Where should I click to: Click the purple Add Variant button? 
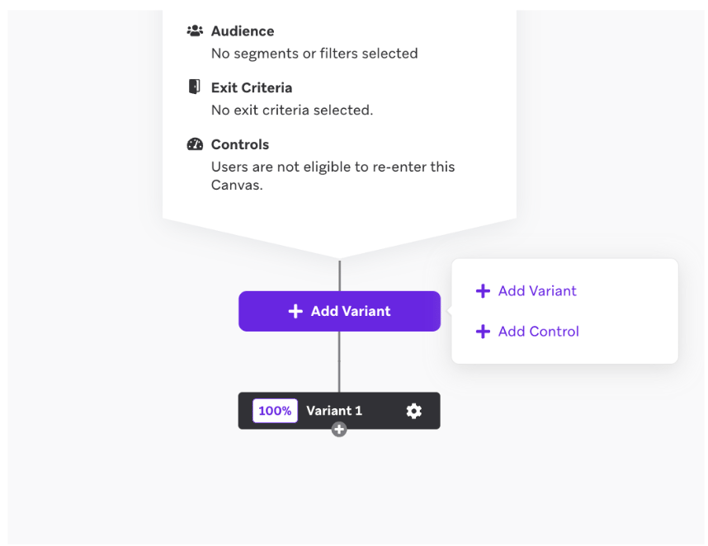340,311
